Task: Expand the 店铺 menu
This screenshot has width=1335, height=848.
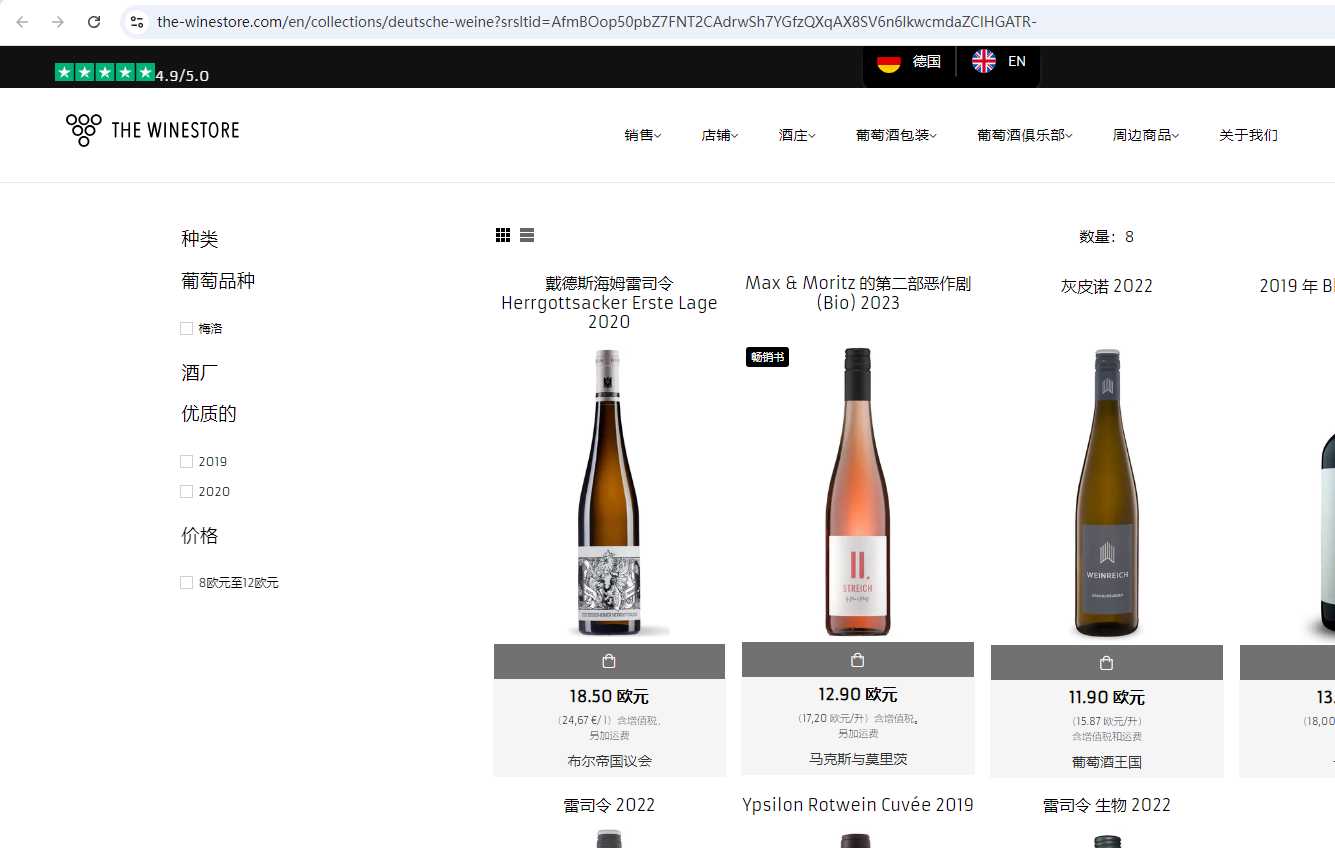Action: (x=720, y=135)
